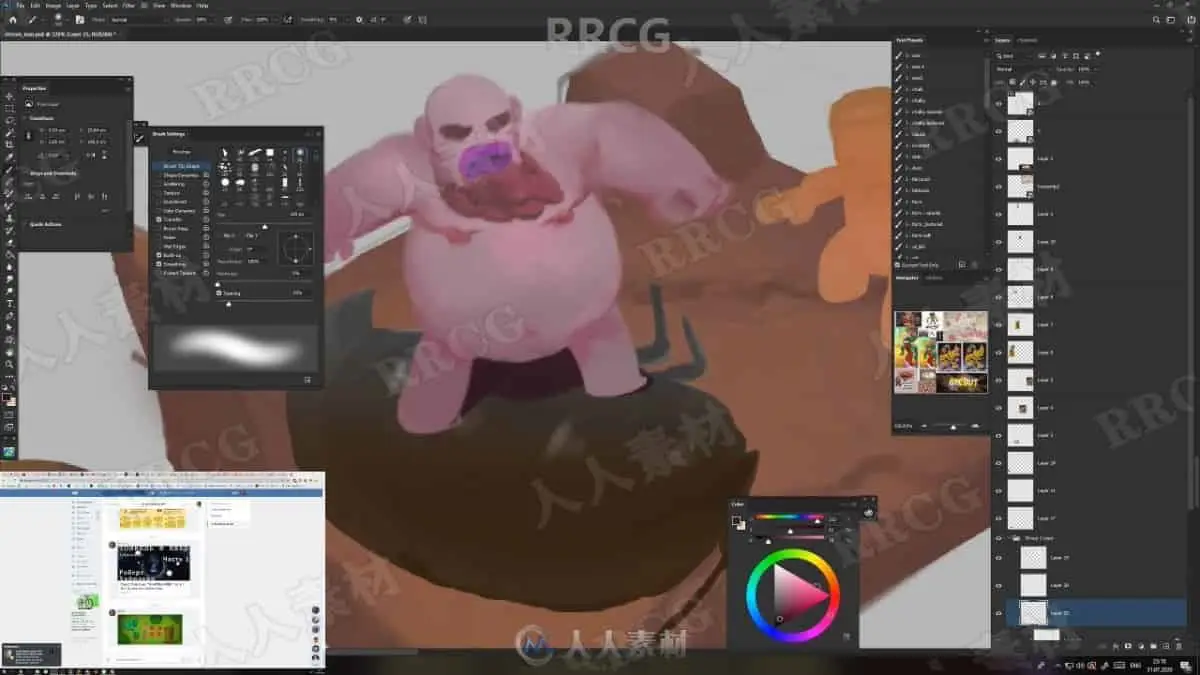The height and width of the screenshot is (675, 1200).
Task: Click the symmetry butterfly icon
Action: pos(422,20)
